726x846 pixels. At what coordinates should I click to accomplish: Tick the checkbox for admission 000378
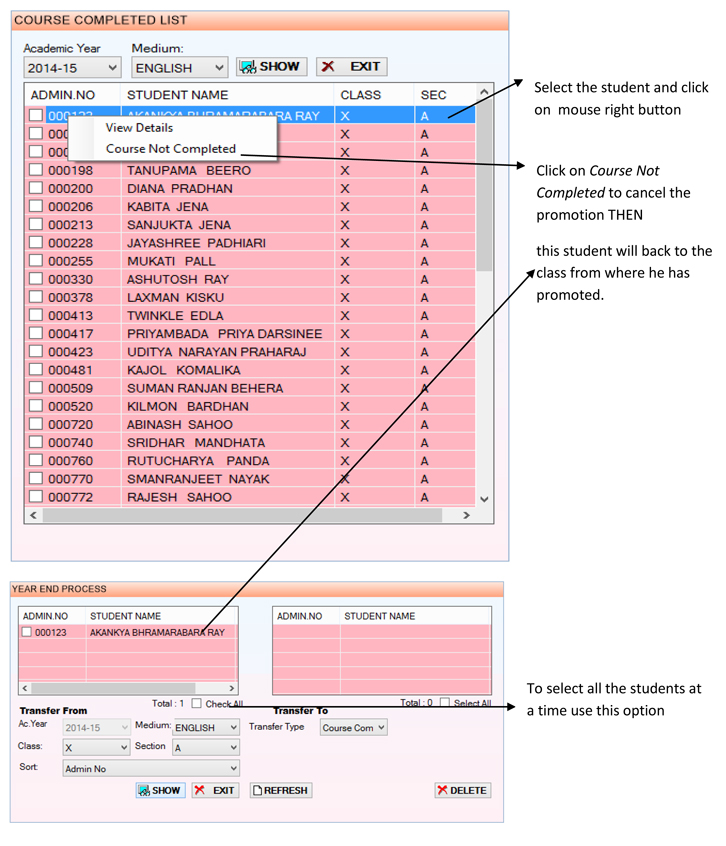pyautogui.click(x=36, y=297)
